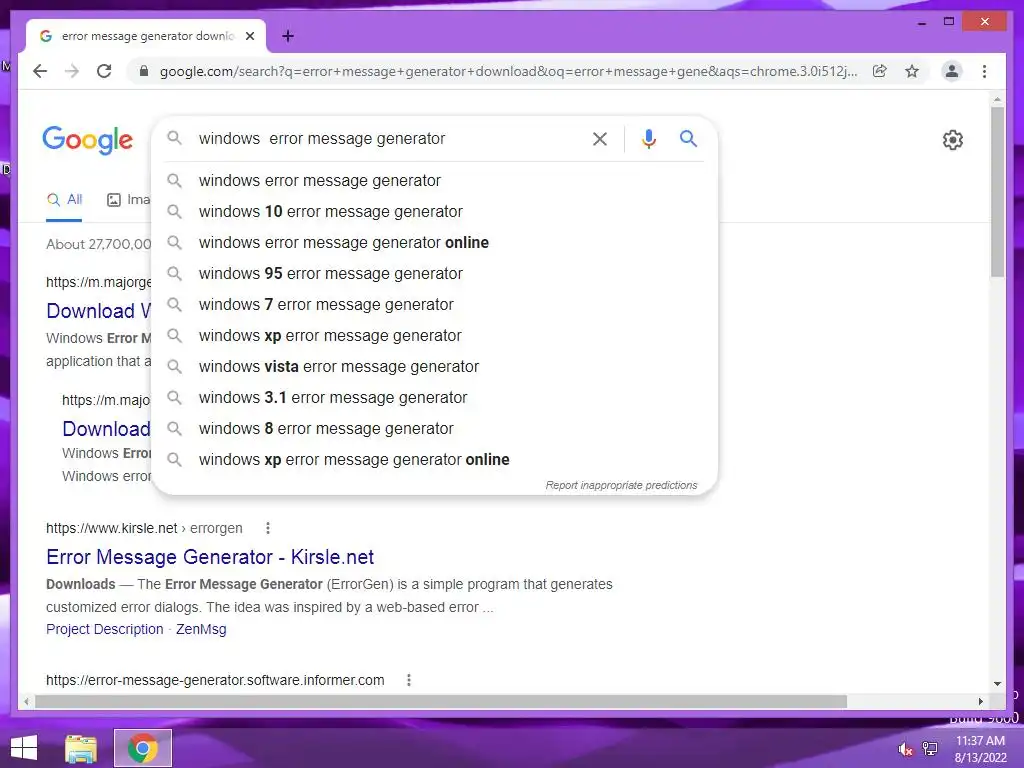The image size is (1024, 768).
Task: Open the 'ZenMsg' sitelink
Action: pyautogui.click(x=201, y=629)
